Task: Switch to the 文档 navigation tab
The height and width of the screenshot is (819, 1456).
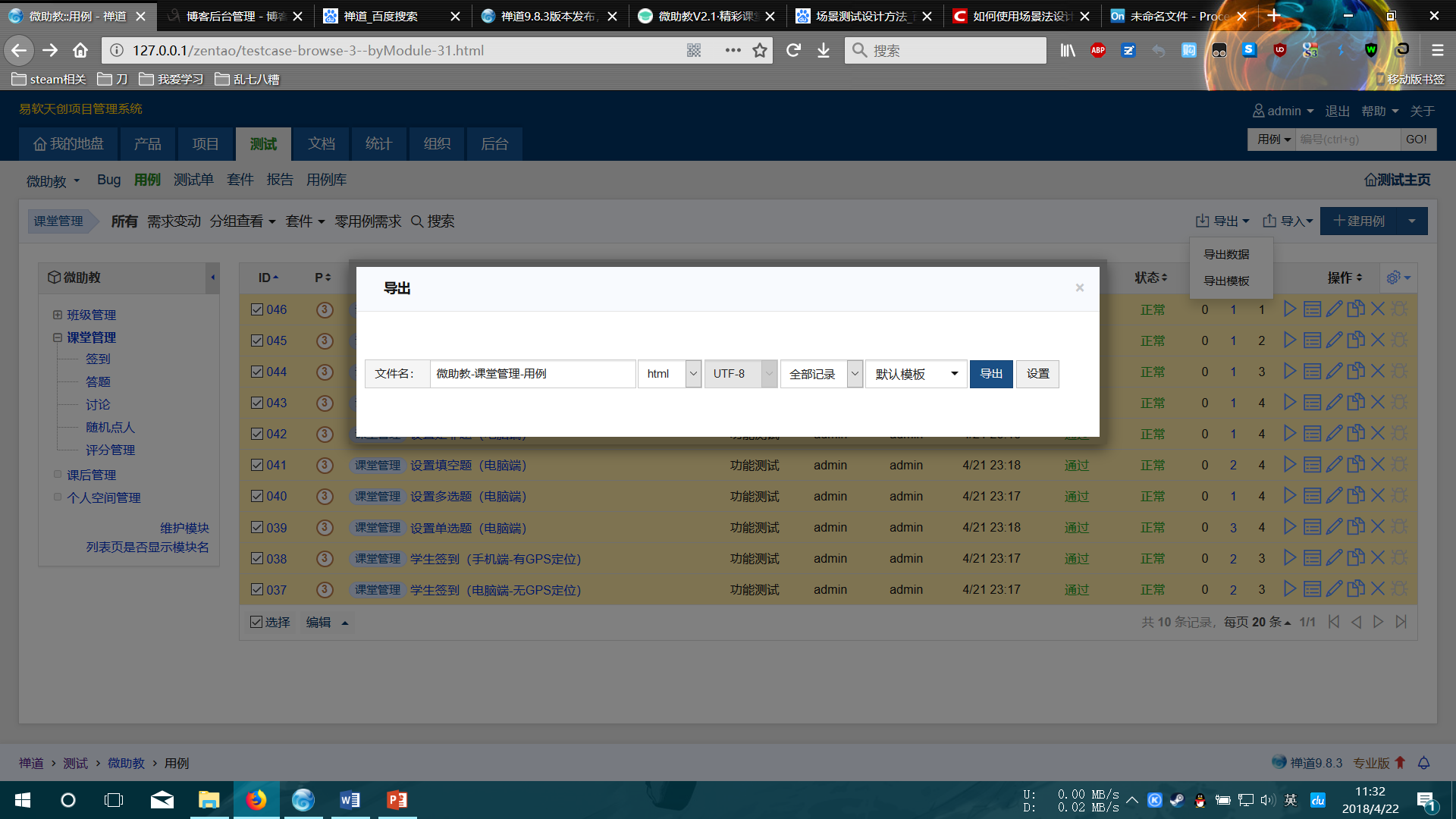Action: point(321,144)
